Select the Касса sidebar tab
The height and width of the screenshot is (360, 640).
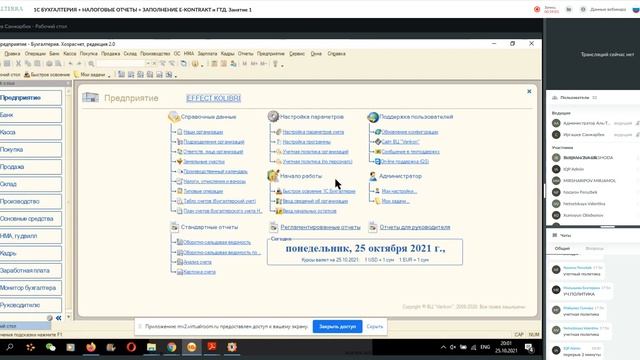tap(31, 132)
